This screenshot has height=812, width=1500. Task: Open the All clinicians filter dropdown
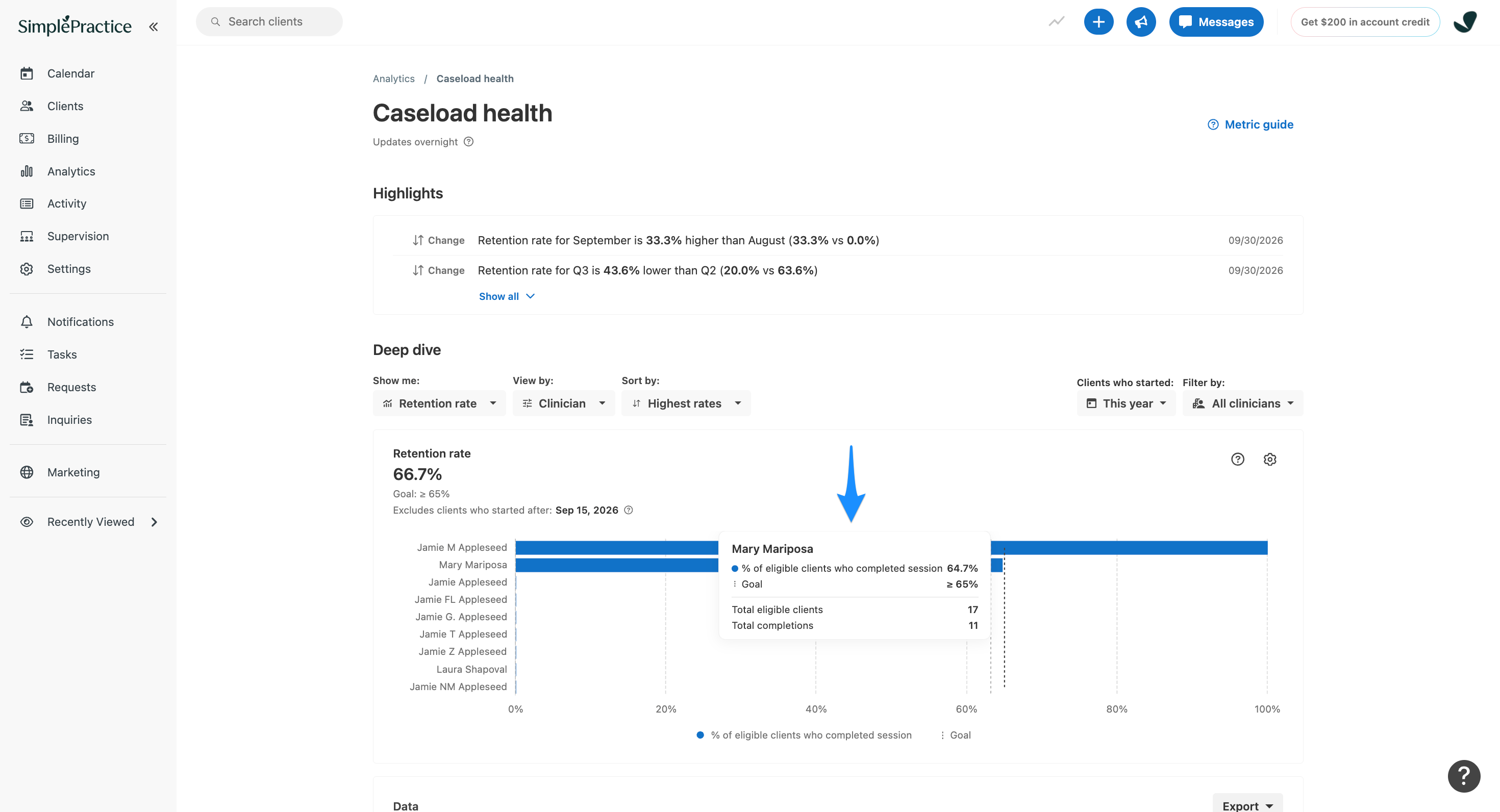click(1242, 403)
